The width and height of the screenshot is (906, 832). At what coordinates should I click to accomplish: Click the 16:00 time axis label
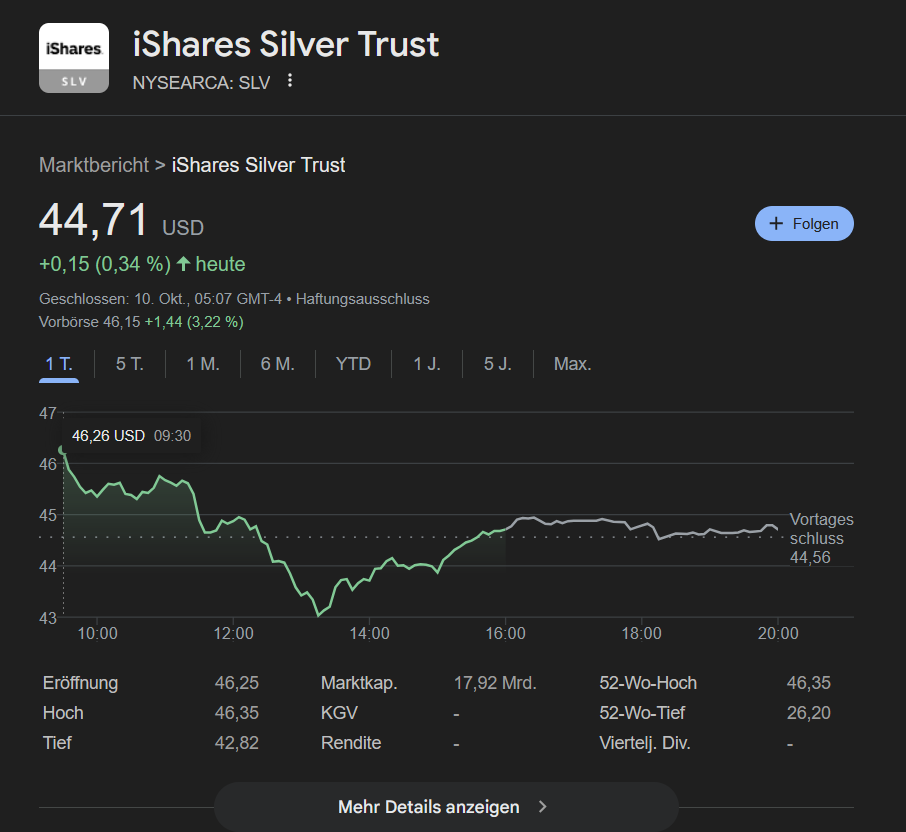pyautogui.click(x=506, y=633)
